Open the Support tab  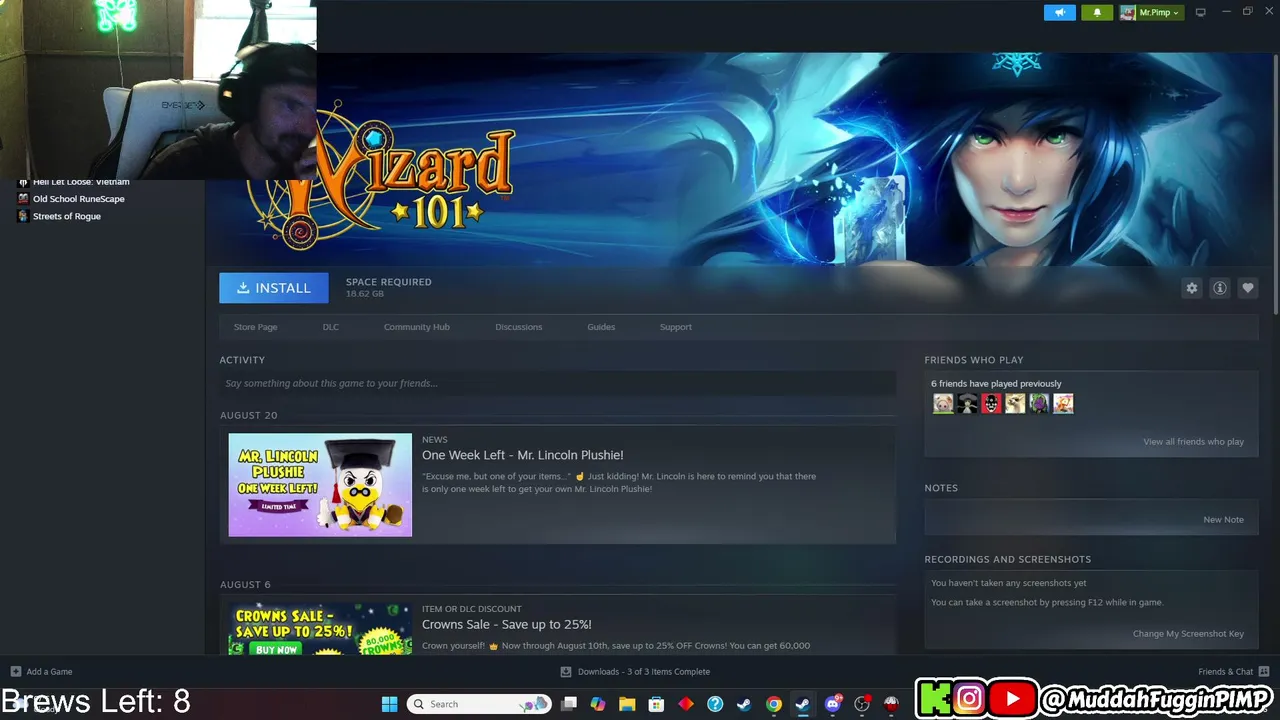(x=676, y=327)
